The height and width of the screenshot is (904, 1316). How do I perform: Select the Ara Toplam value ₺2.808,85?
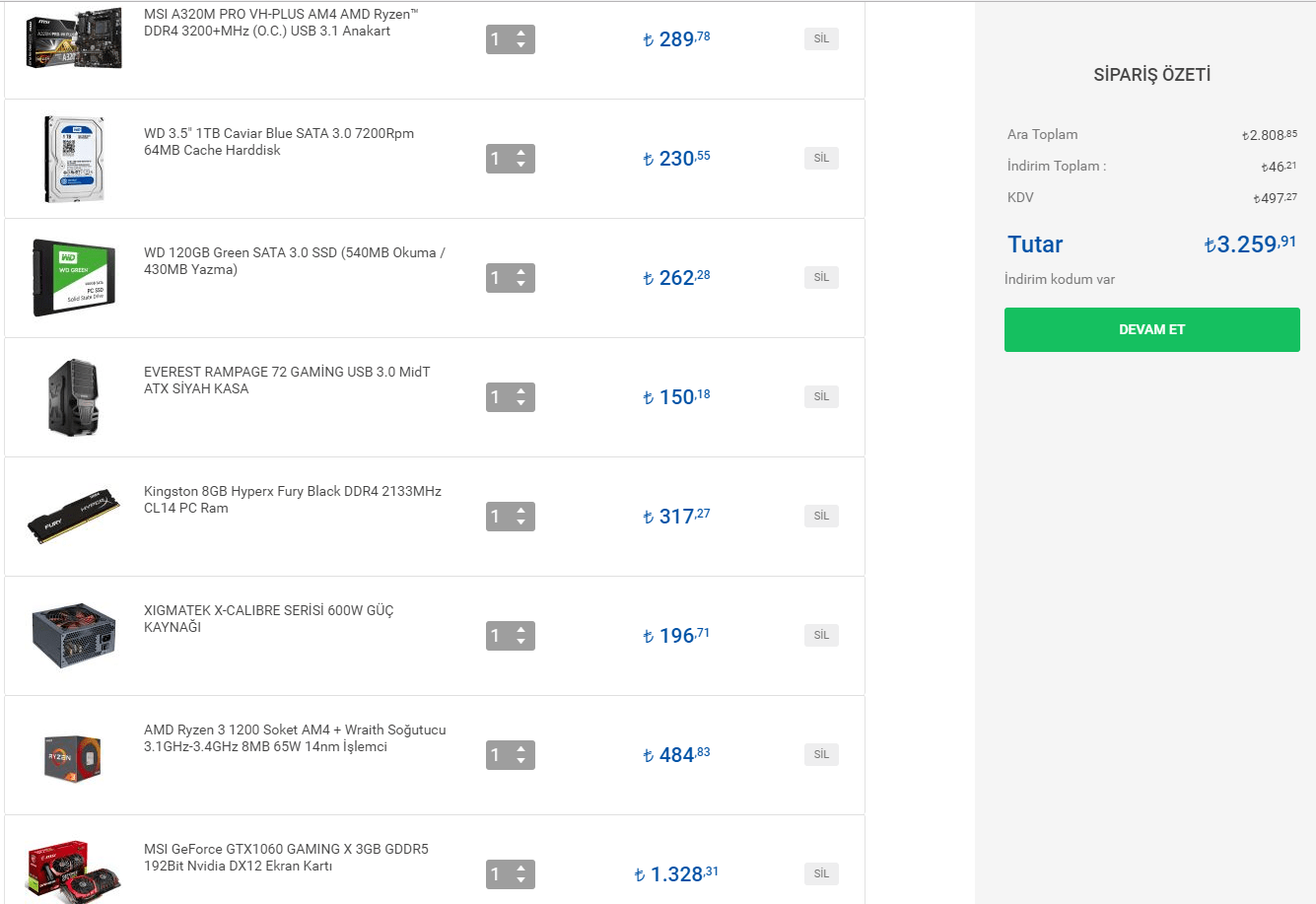pyautogui.click(x=1270, y=135)
